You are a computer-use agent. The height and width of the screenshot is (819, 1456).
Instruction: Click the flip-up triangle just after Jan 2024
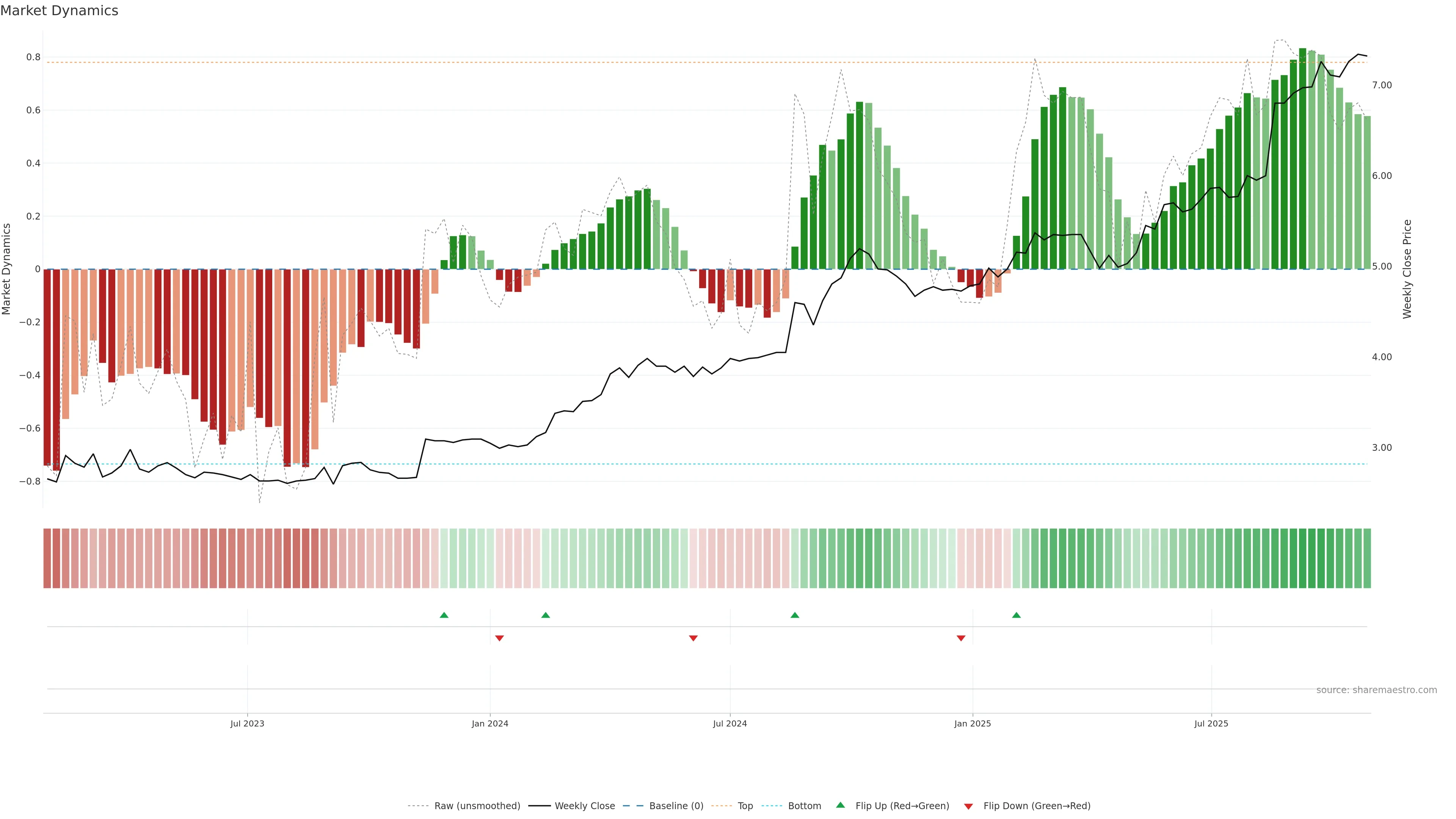pyautogui.click(x=546, y=615)
